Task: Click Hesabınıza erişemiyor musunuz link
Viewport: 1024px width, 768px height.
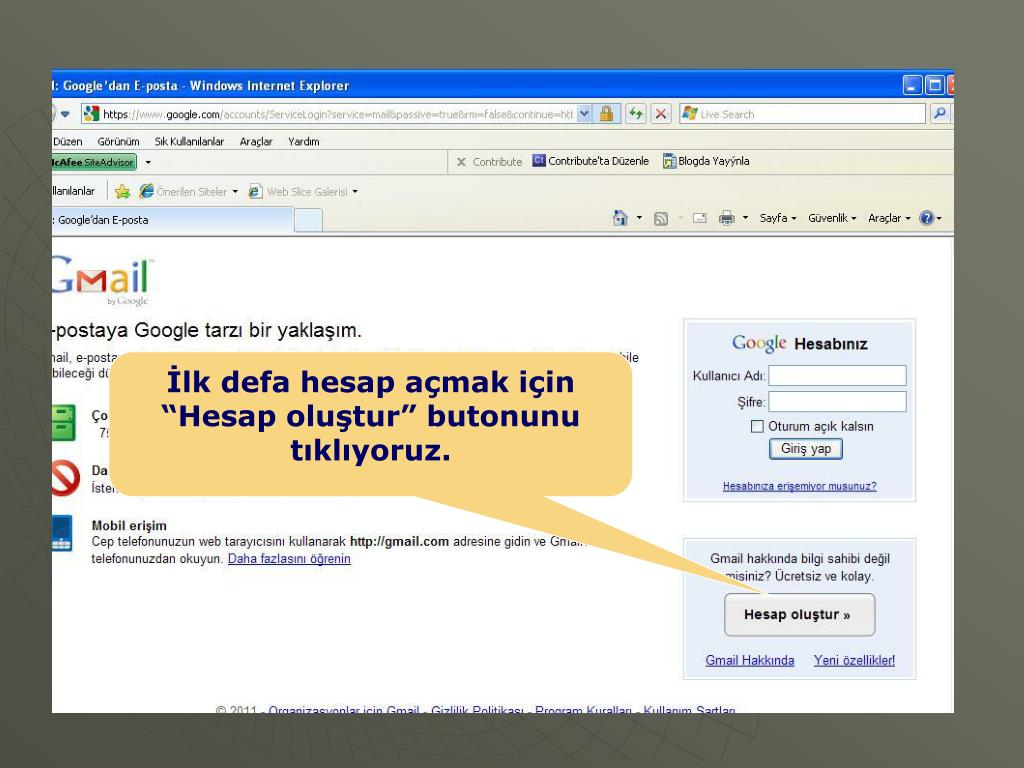Action: pos(799,486)
